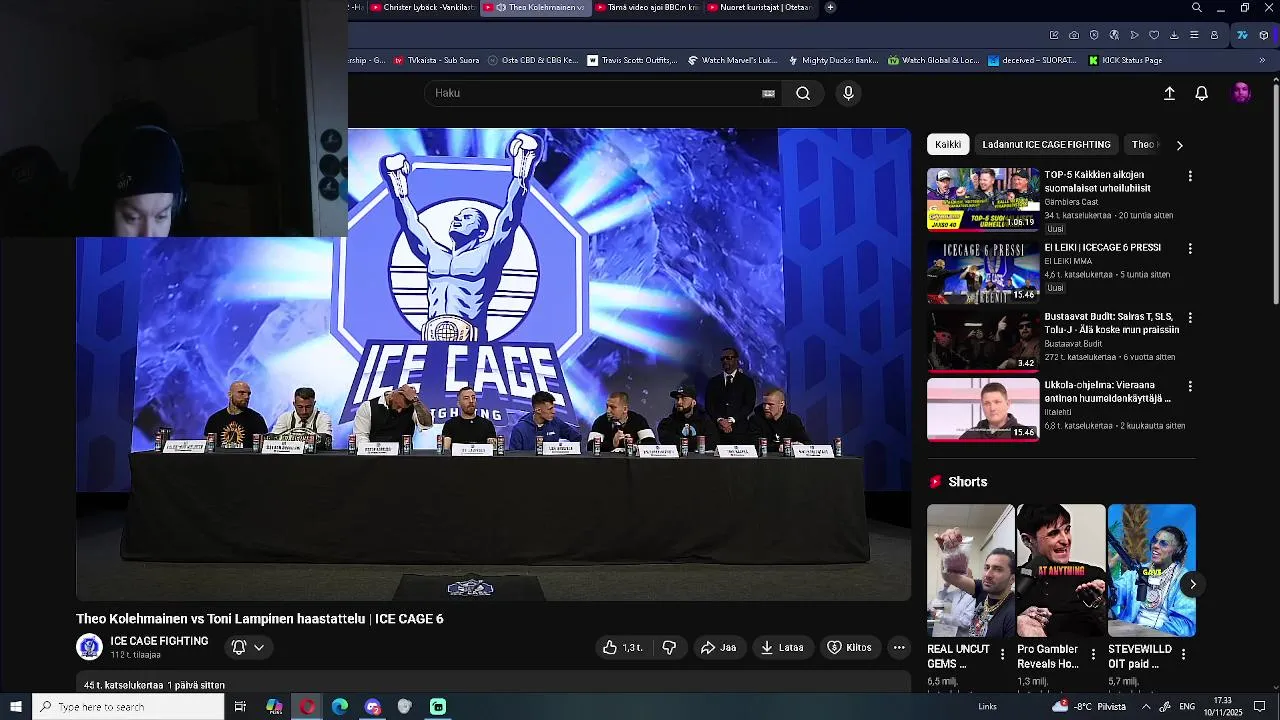Viewport: 1280px width, 720px height.
Task: Open Opera GX browser from taskbar
Action: click(307, 707)
